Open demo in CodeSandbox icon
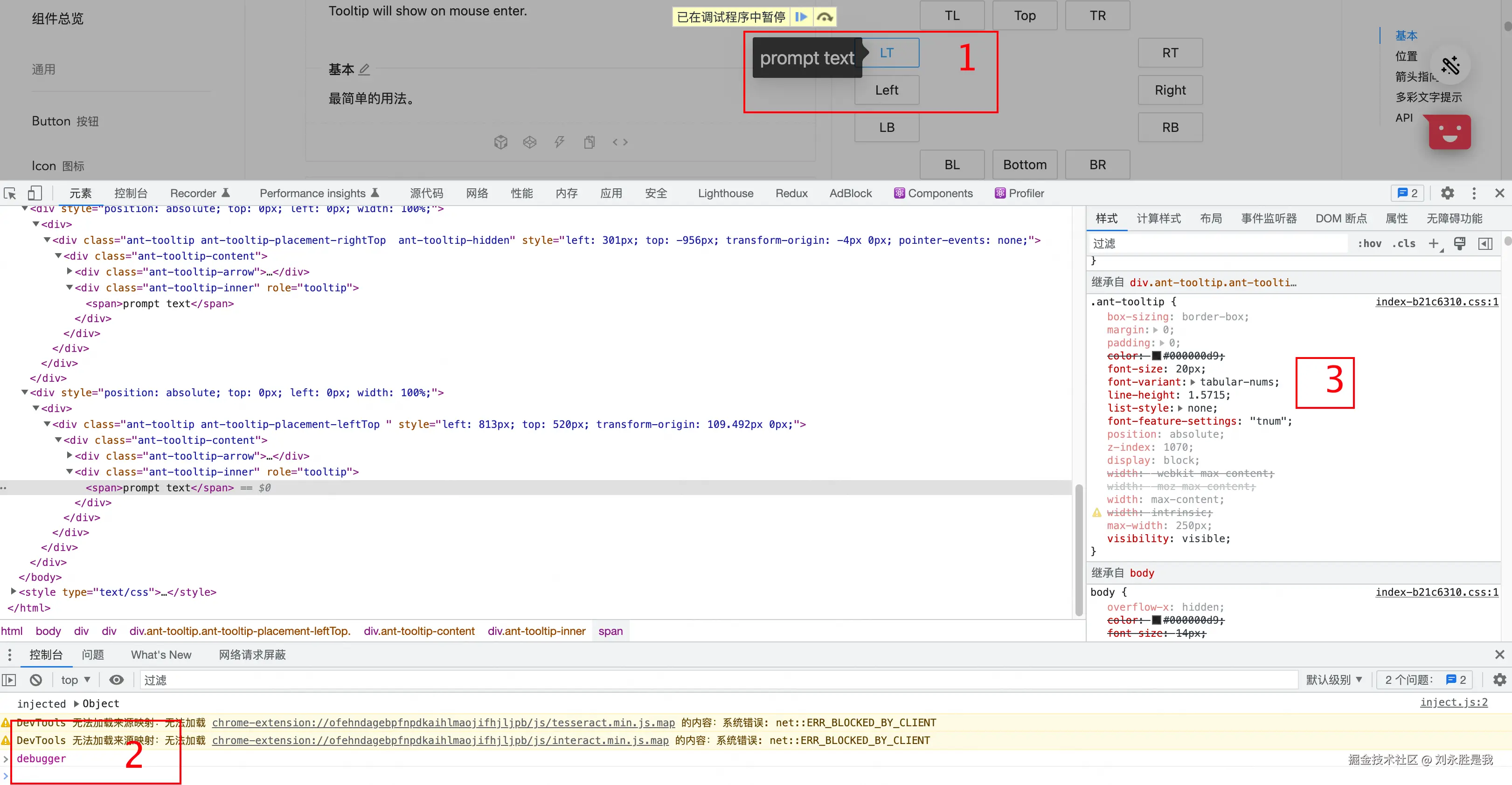This screenshot has height=785, width=1512. [x=501, y=142]
